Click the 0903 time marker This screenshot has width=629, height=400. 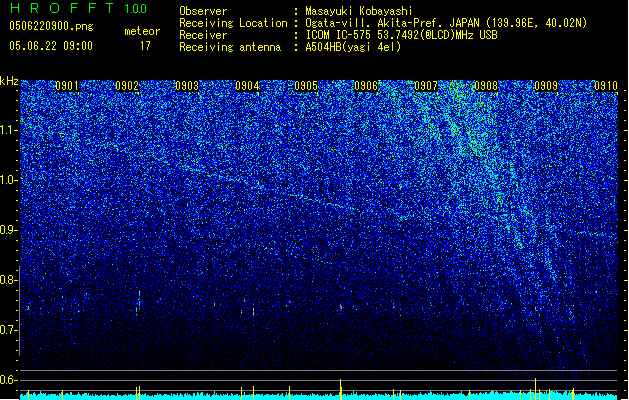[x=187, y=86]
